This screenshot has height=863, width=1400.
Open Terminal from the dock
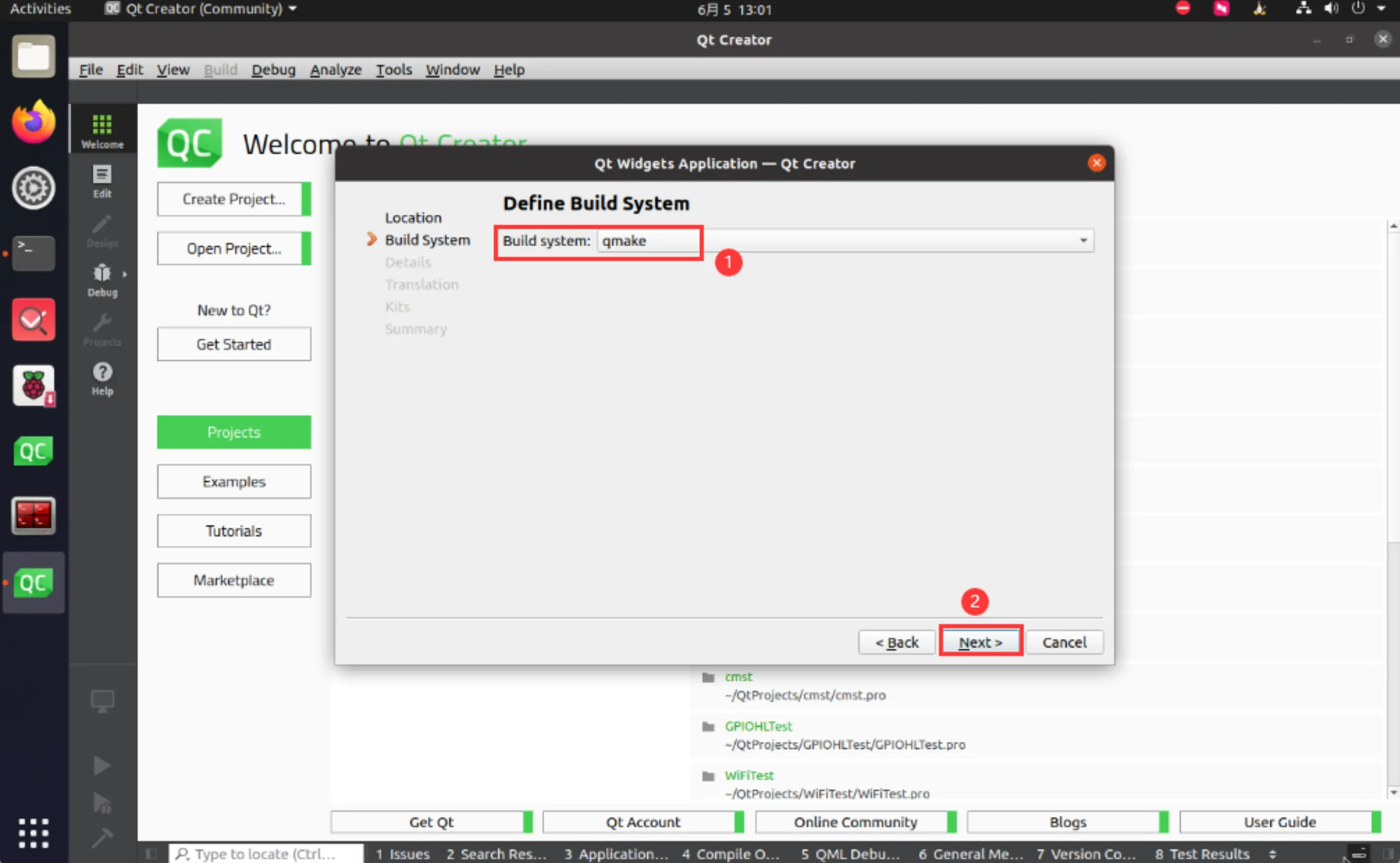[33, 253]
